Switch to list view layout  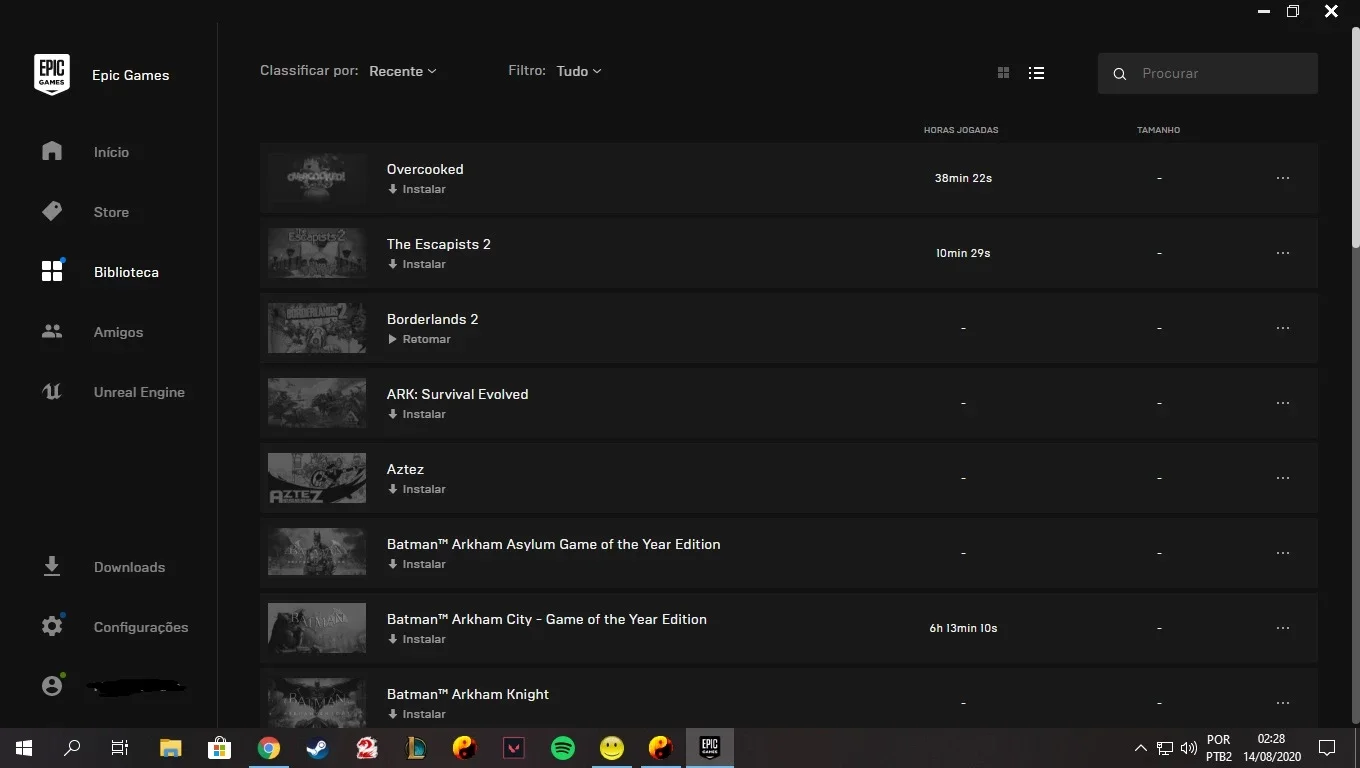click(1036, 73)
